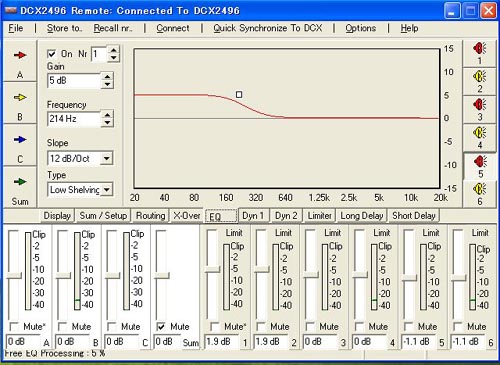Close the DCX2496 Remote window
This screenshot has height=365, width=500.
coord(488,11)
